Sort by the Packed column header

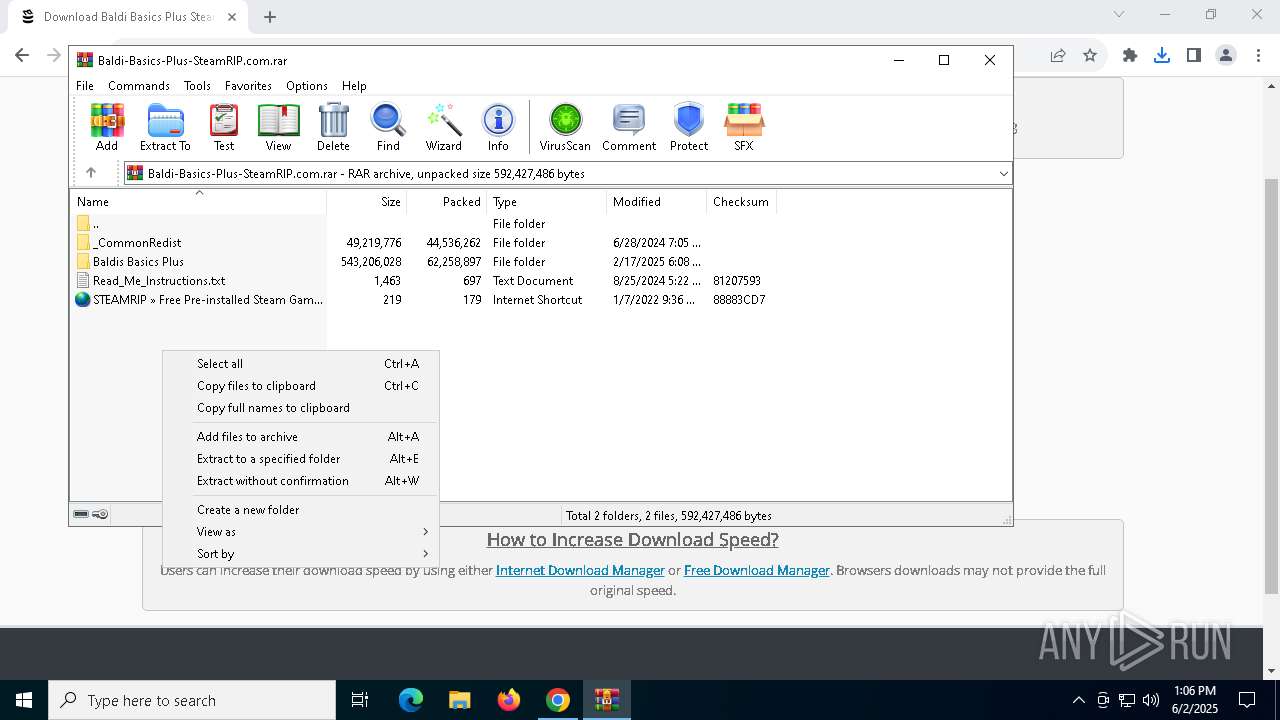coord(447,202)
